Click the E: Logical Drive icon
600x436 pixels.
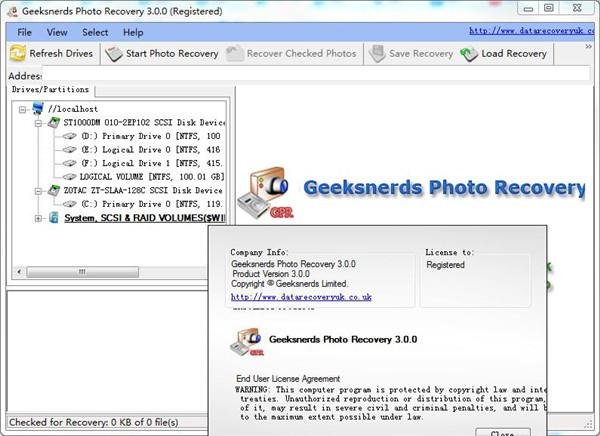(70, 149)
